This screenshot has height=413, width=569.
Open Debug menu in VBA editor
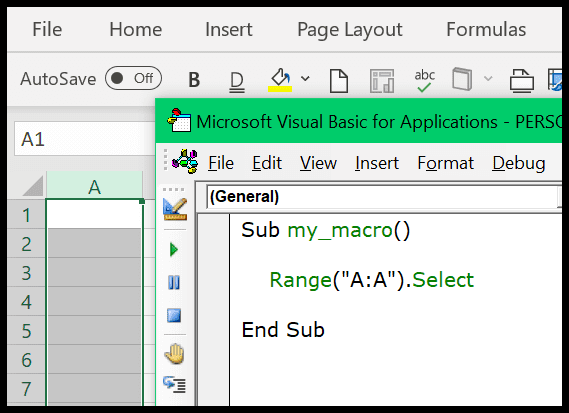click(x=519, y=163)
